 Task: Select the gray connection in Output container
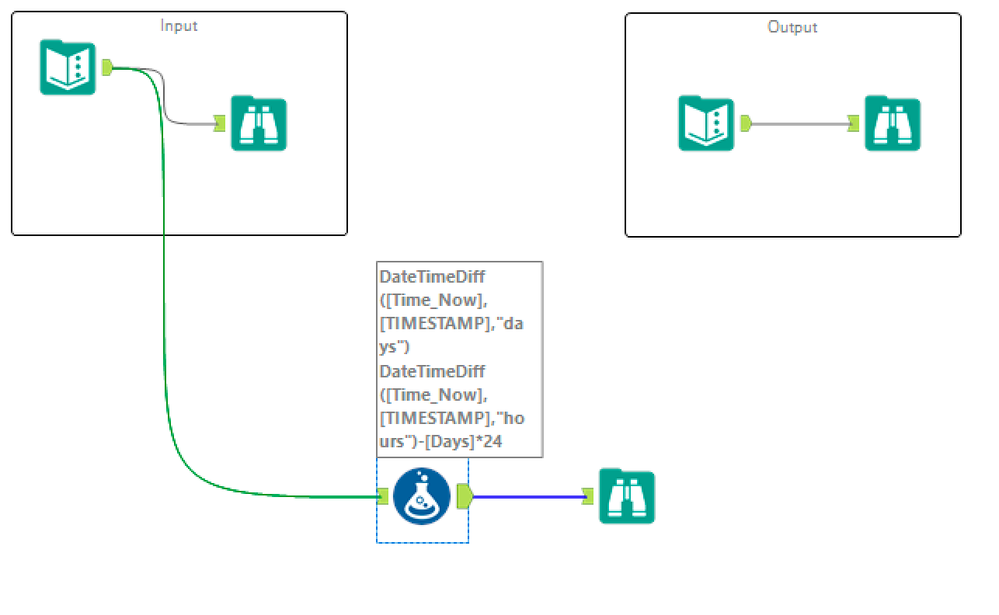click(800, 124)
